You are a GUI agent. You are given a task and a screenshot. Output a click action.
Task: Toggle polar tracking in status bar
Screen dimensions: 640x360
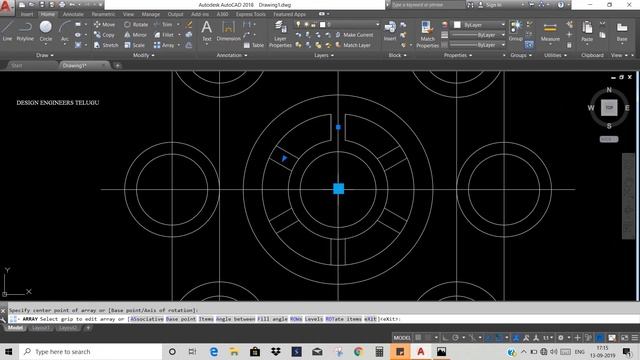[x=456, y=338]
